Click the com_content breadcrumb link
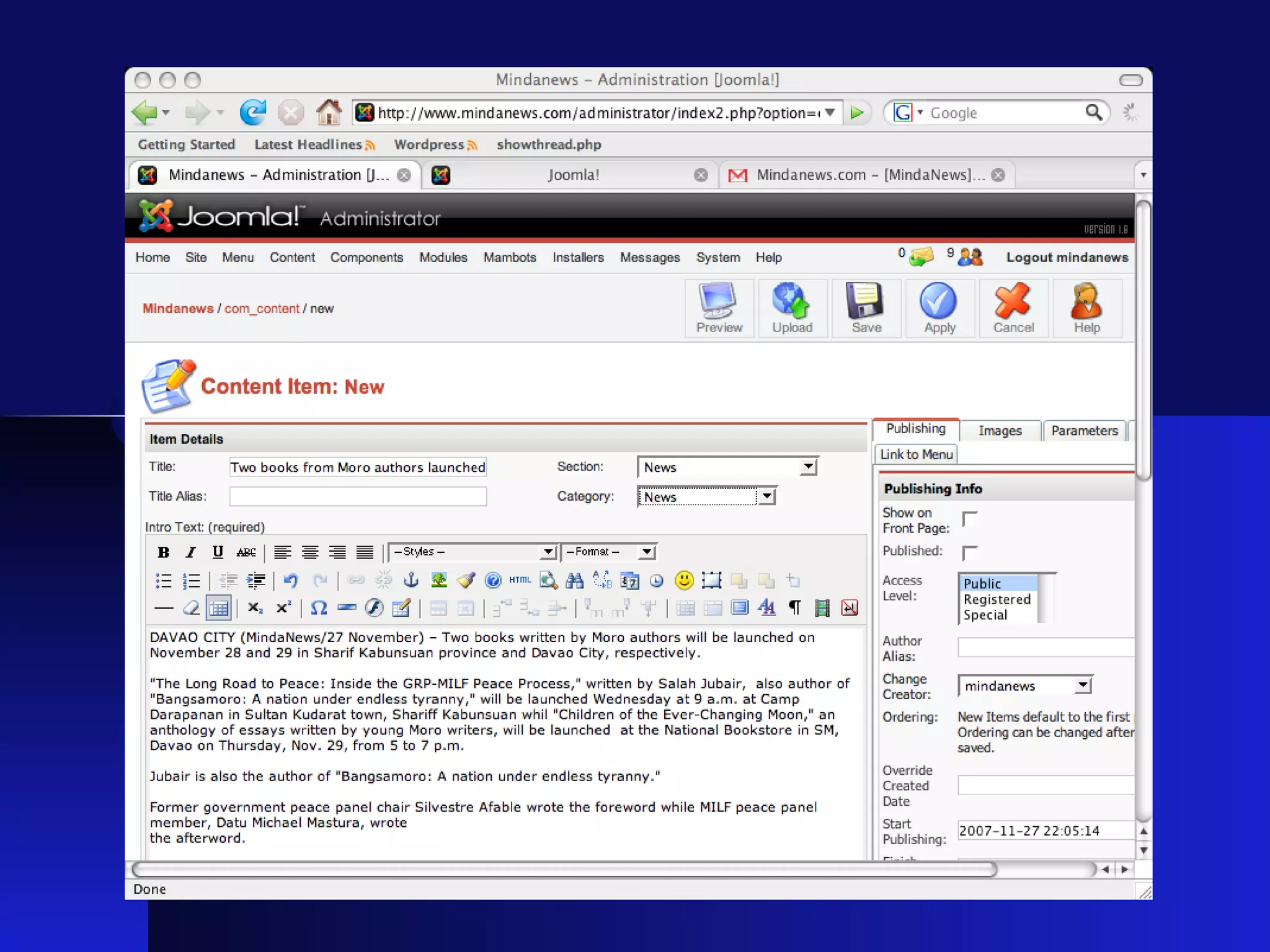This screenshot has height=952, width=1270. [262, 309]
